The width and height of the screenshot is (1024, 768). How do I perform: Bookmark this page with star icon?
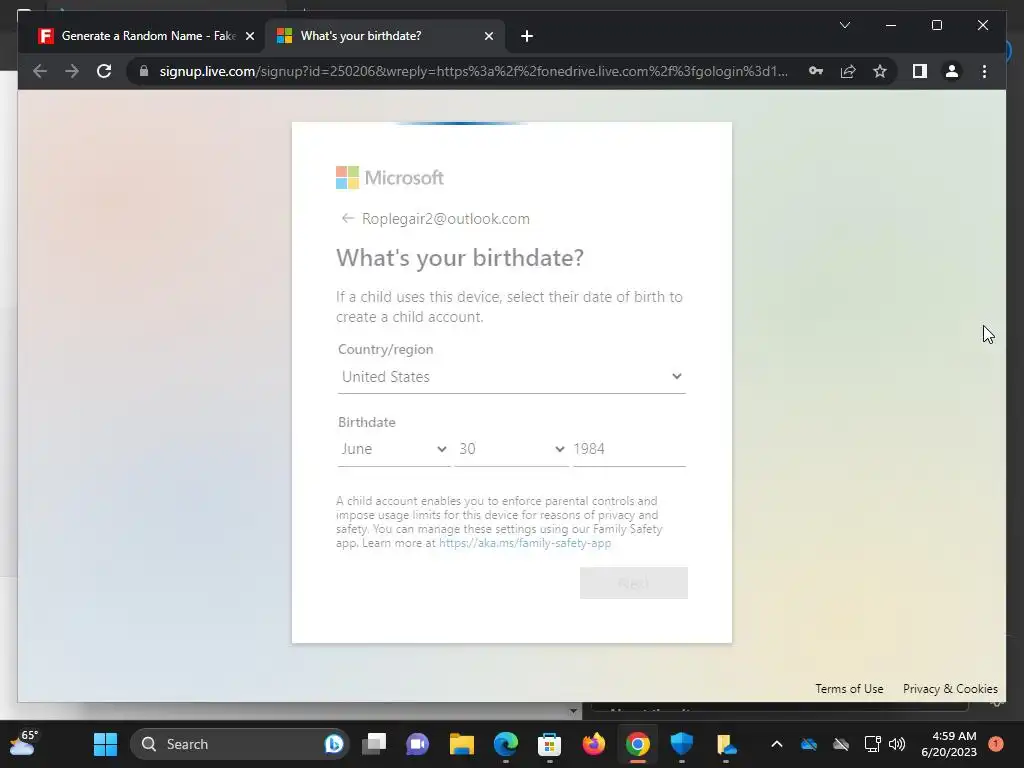pos(880,71)
